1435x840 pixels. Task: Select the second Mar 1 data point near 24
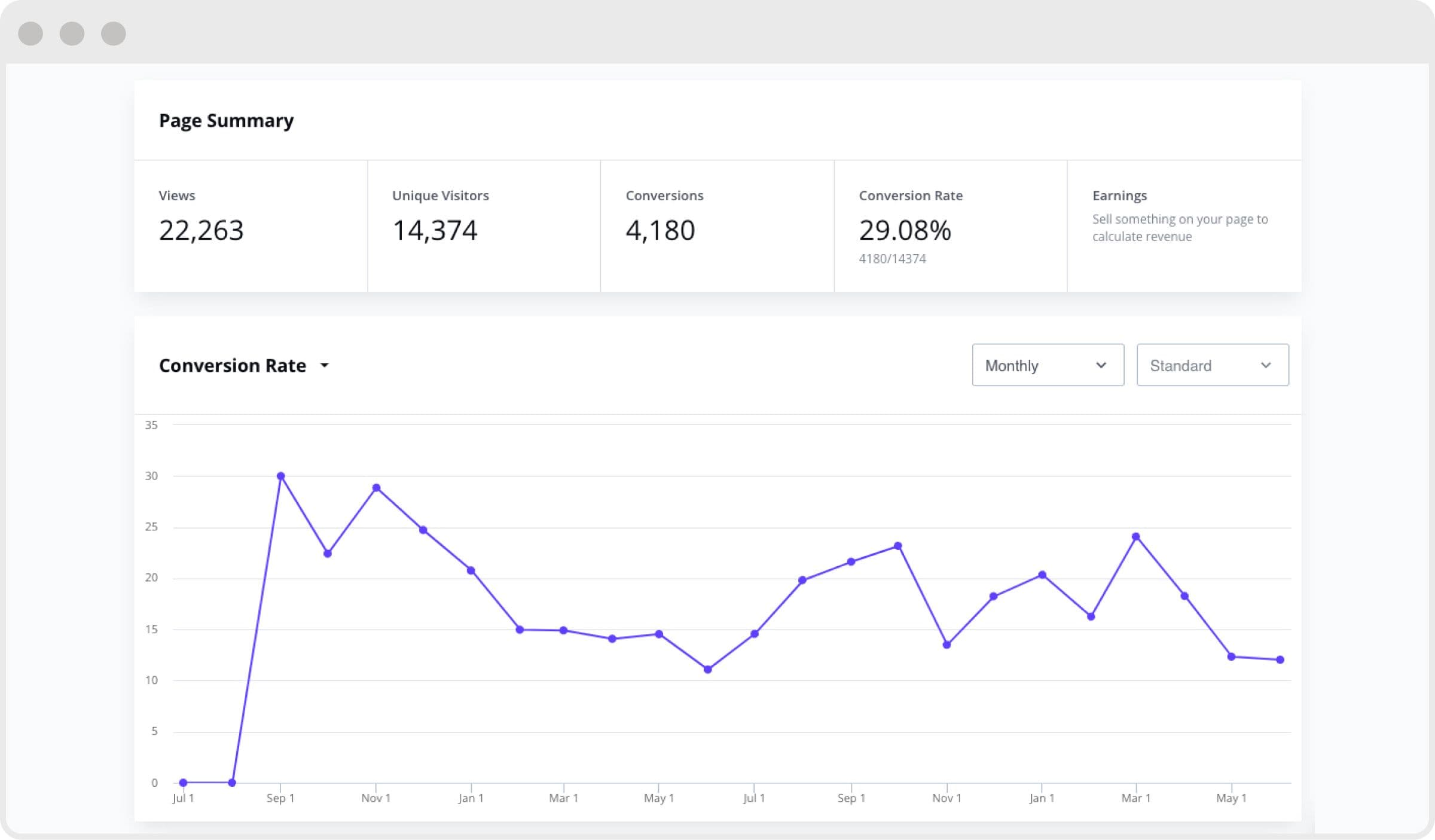(1136, 536)
